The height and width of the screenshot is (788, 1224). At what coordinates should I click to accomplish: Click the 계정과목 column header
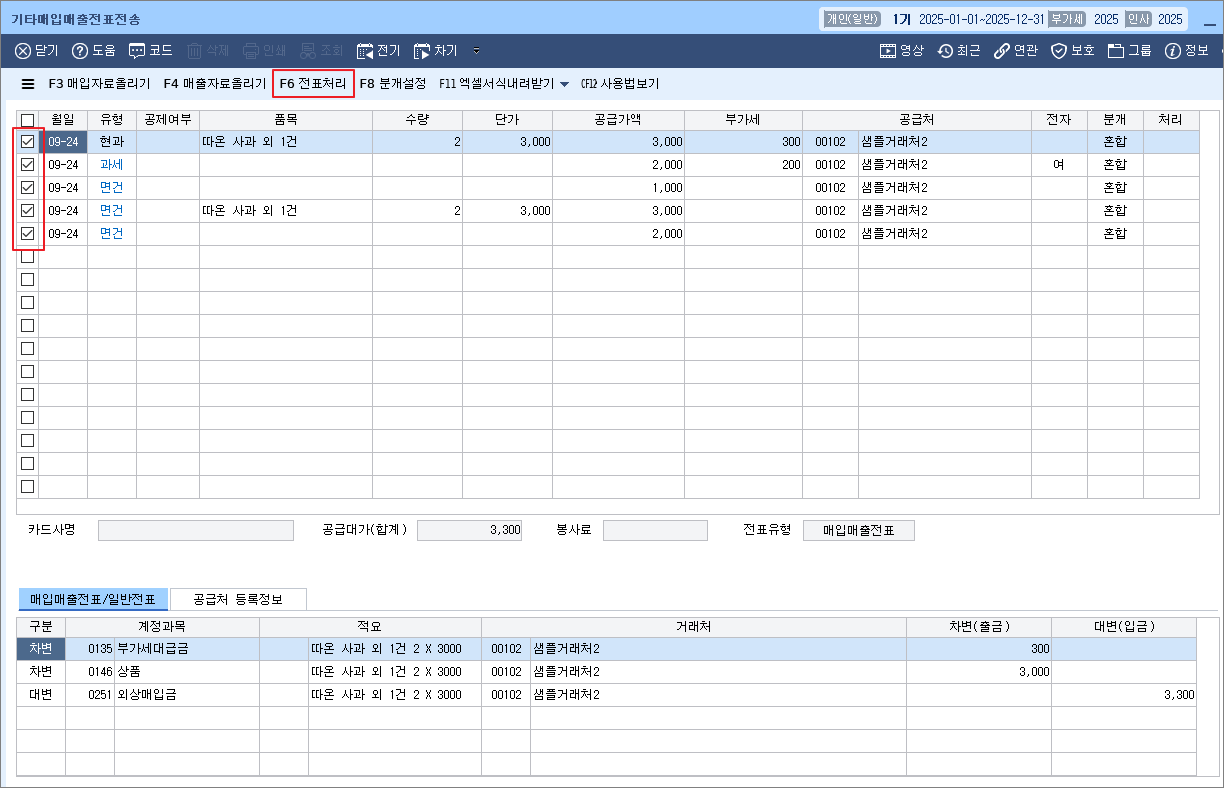point(161,626)
